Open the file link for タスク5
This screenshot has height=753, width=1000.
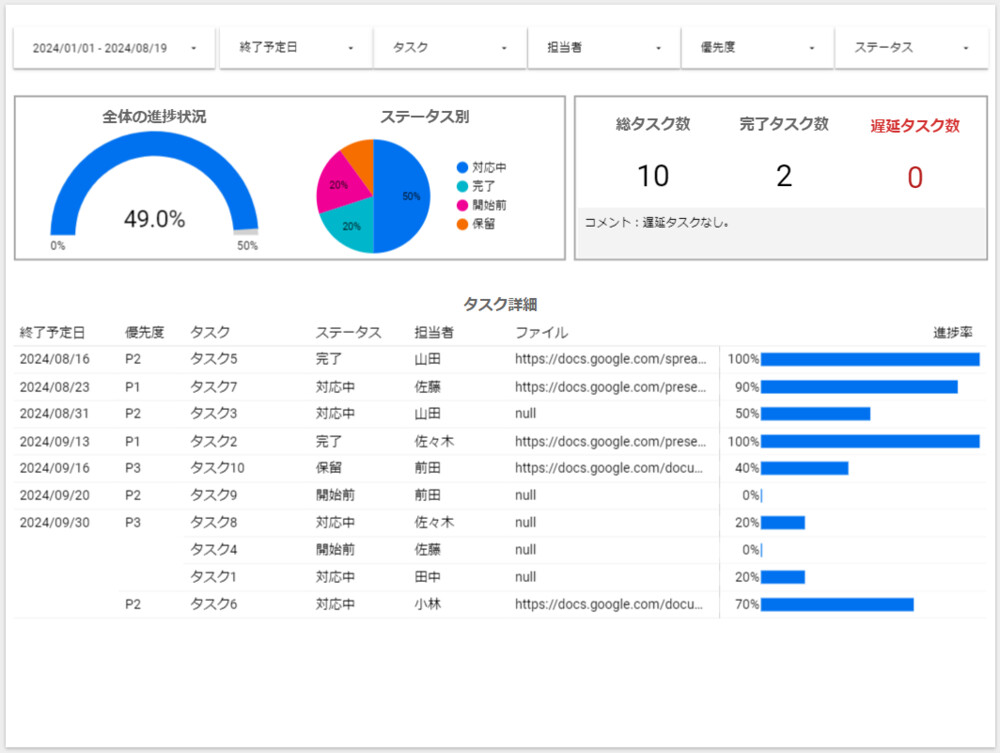pos(610,359)
